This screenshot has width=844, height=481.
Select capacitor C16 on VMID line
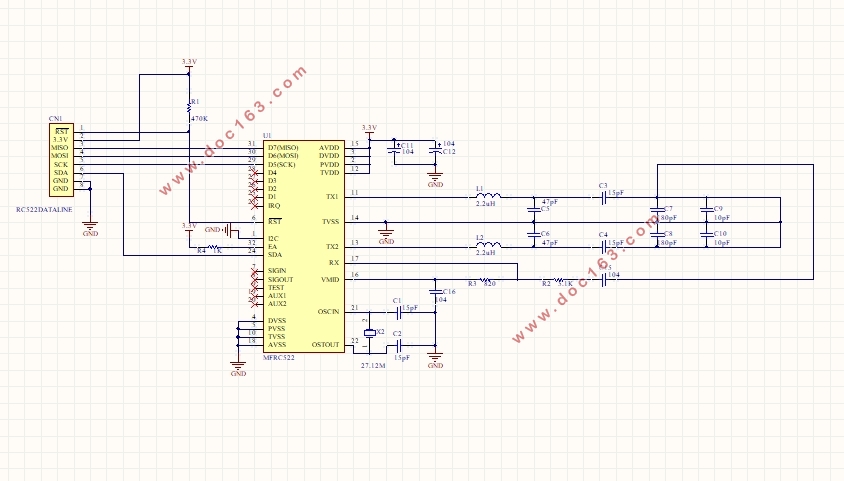coord(435,292)
